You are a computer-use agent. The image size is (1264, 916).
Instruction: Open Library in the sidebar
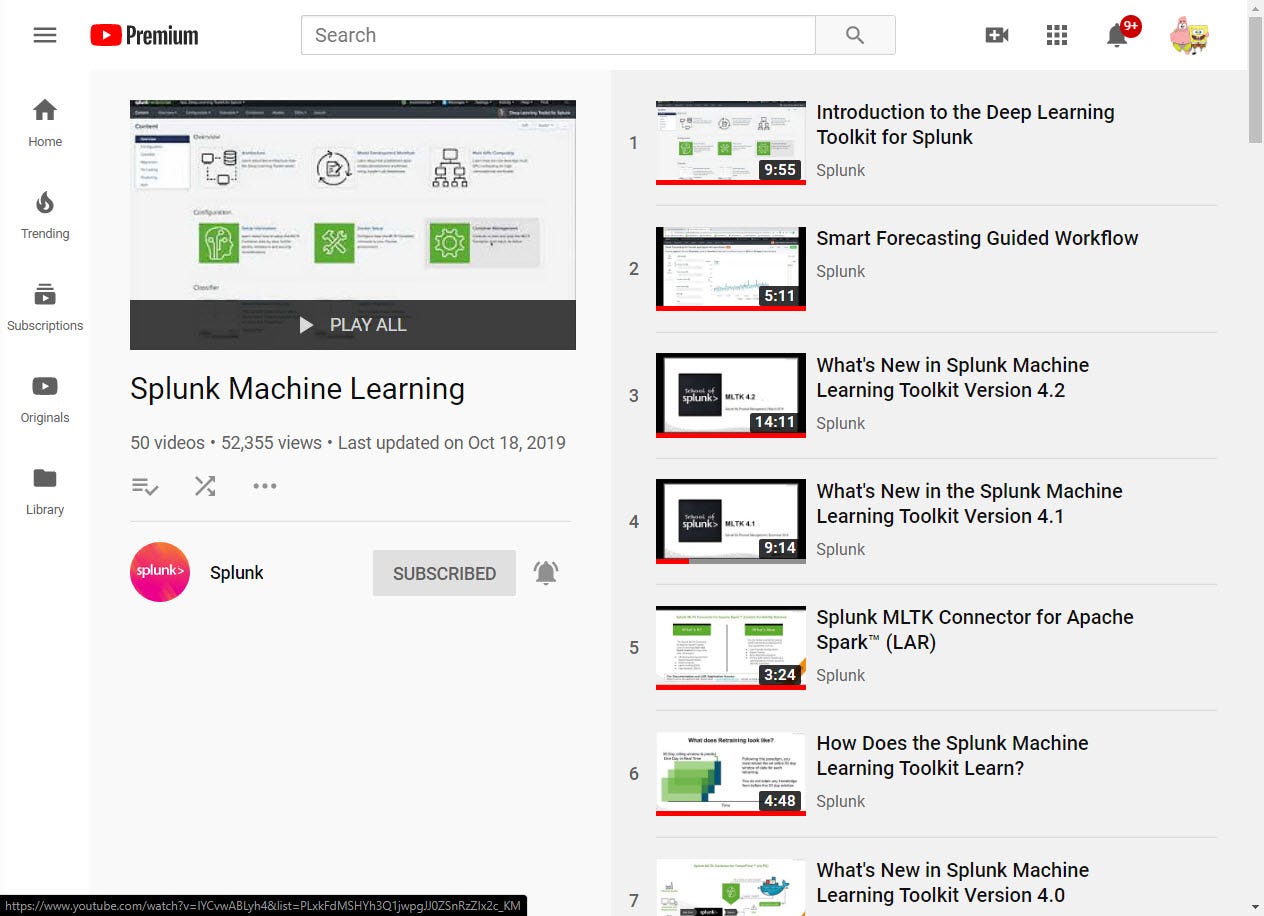click(x=45, y=491)
